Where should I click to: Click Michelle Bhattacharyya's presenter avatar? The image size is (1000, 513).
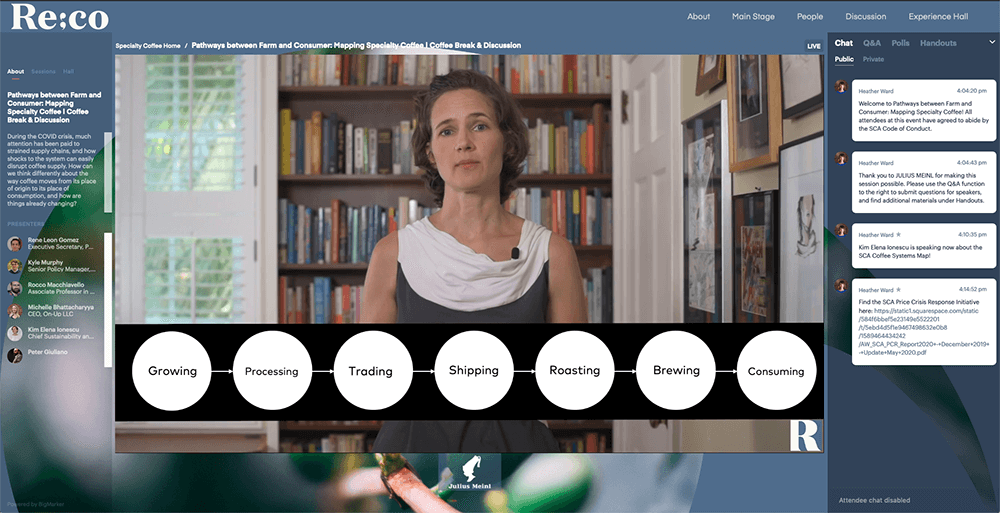point(15,310)
